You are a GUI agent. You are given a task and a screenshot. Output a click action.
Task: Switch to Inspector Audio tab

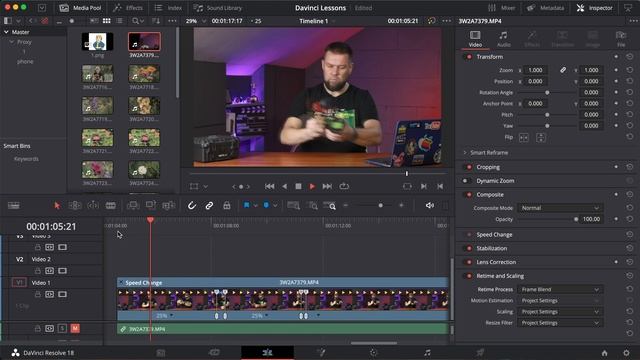coord(504,39)
